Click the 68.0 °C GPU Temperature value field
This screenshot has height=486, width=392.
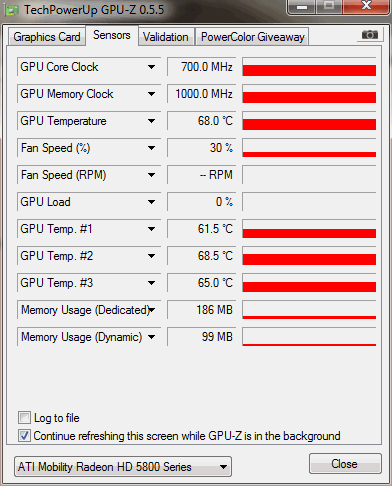click(202, 121)
